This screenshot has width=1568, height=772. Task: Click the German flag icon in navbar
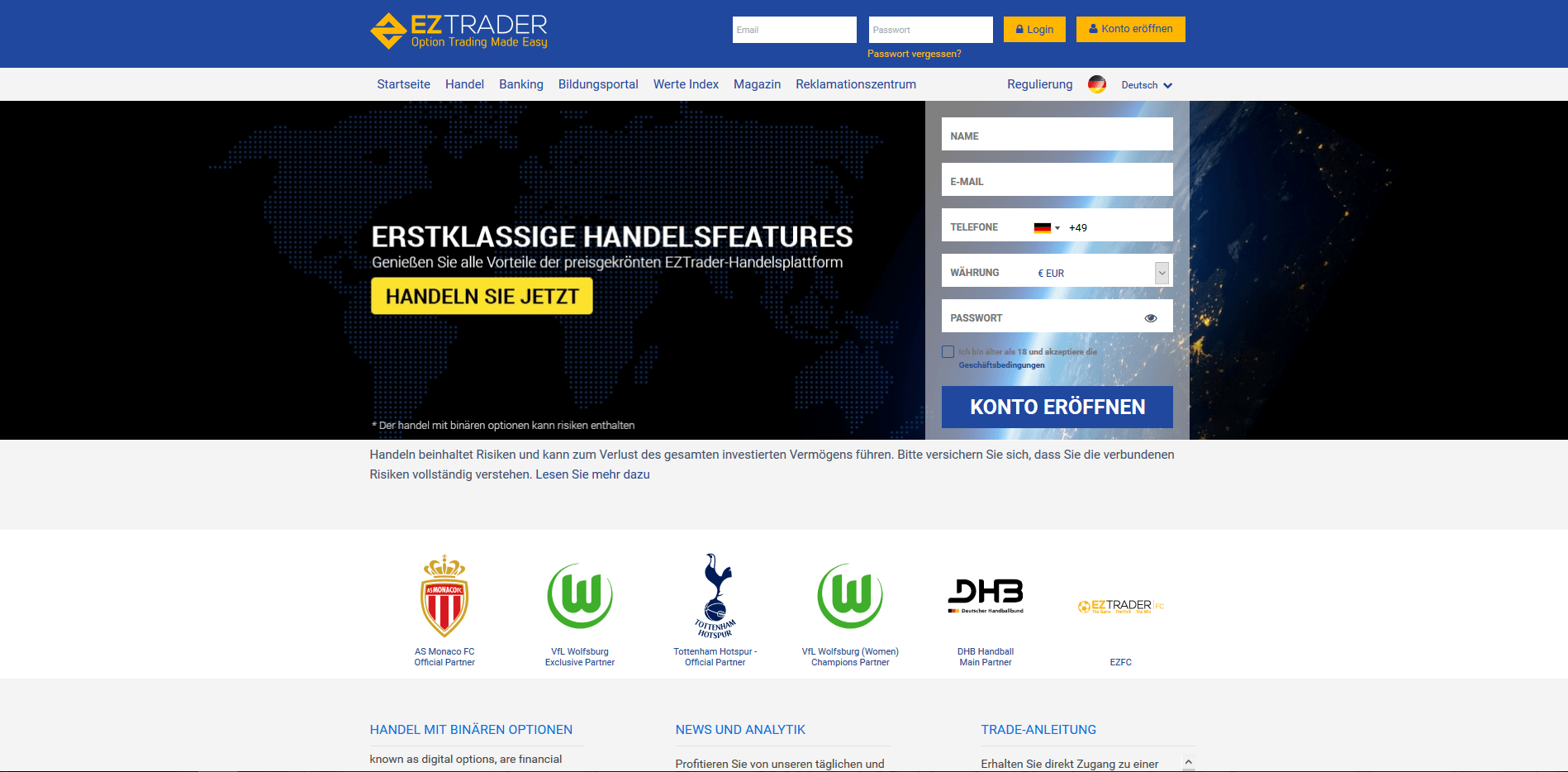coord(1097,84)
